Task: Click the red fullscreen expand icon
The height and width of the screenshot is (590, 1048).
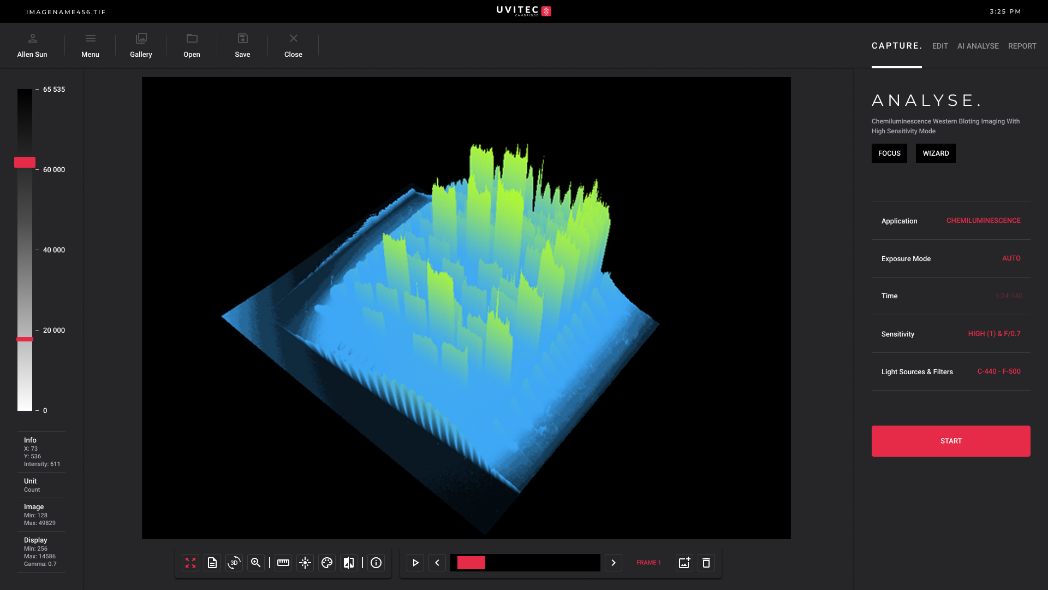Action: click(x=190, y=563)
